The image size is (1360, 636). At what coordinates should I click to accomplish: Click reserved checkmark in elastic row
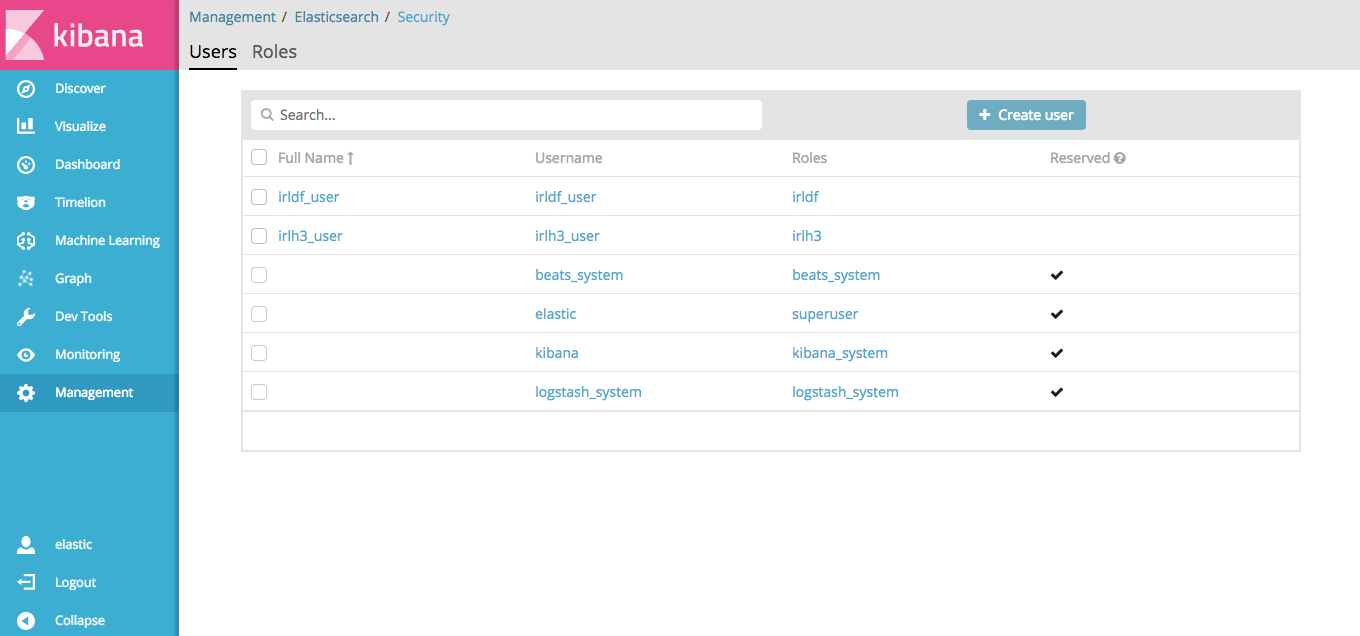(x=1057, y=314)
